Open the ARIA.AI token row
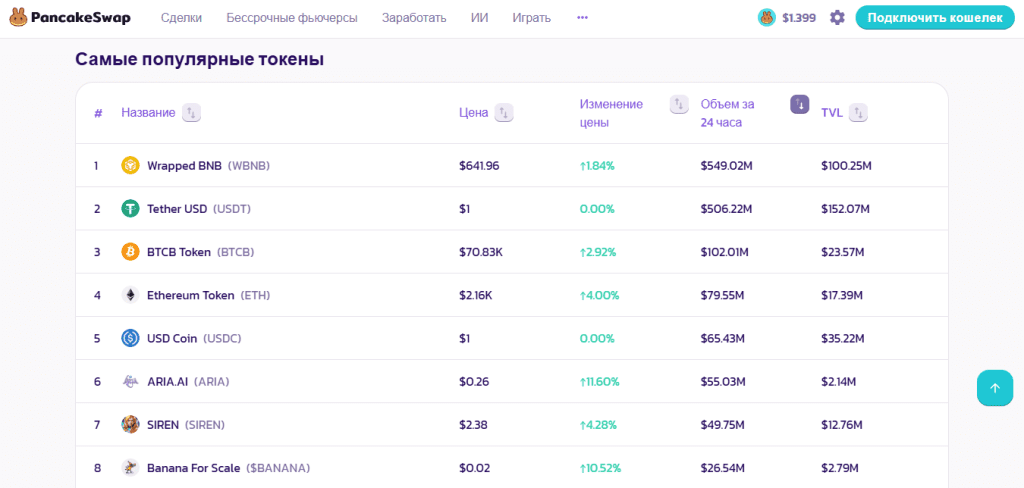1024x488 pixels. (511, 382)
